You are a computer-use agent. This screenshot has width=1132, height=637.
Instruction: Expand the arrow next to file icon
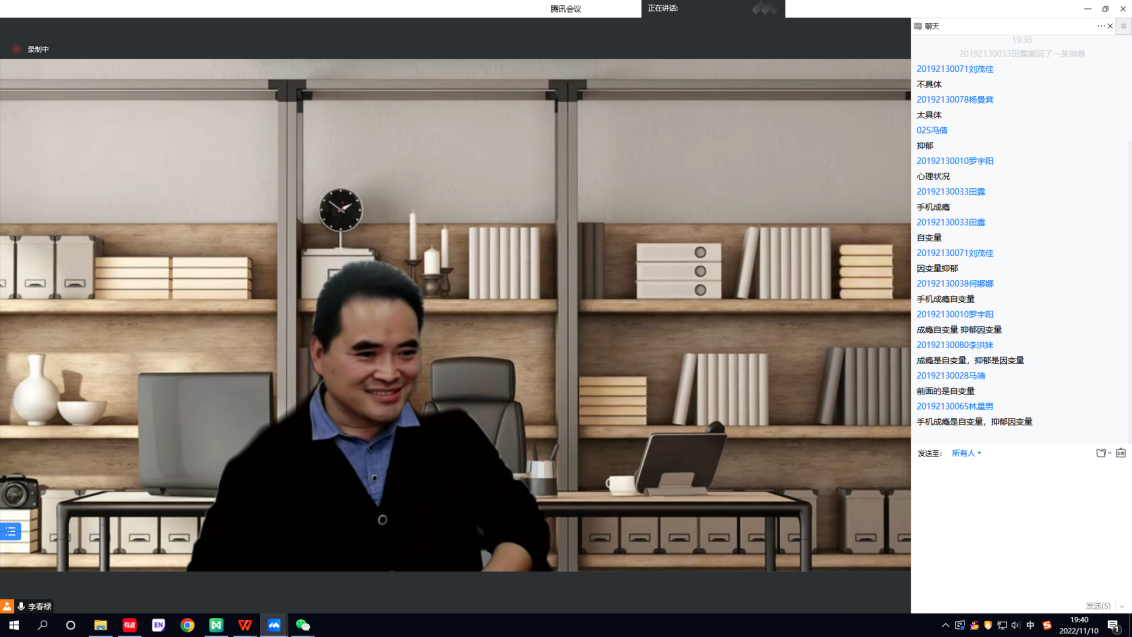point(1109,453)
